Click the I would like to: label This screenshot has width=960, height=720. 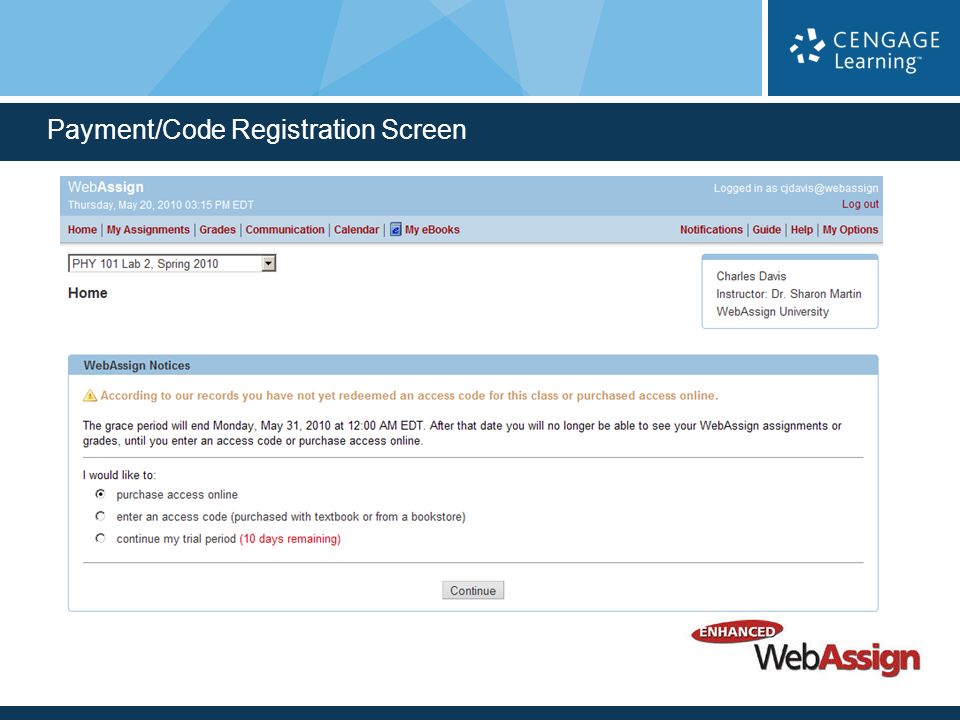coord(119,475)
